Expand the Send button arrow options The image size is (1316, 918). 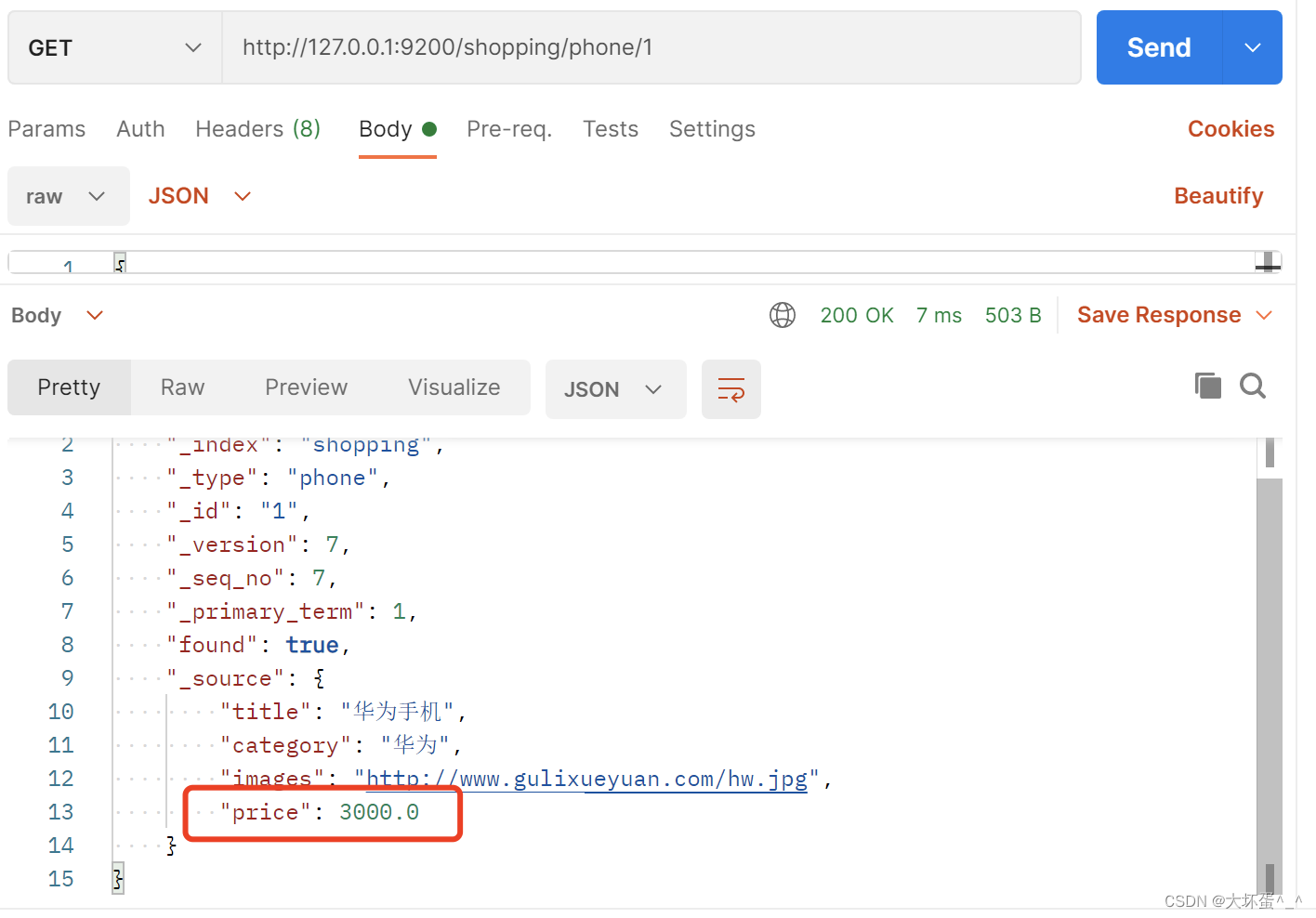[1253, 47]
